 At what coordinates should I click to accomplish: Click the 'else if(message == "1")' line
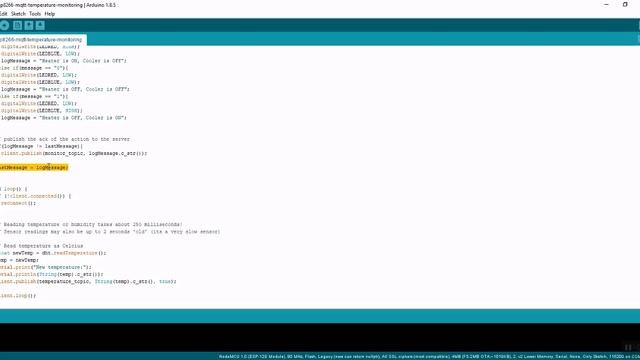[x=34, y=97]
